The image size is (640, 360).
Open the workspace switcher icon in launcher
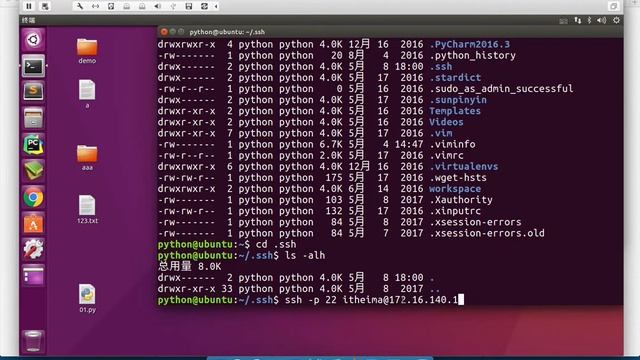click(x=33, y=276)
